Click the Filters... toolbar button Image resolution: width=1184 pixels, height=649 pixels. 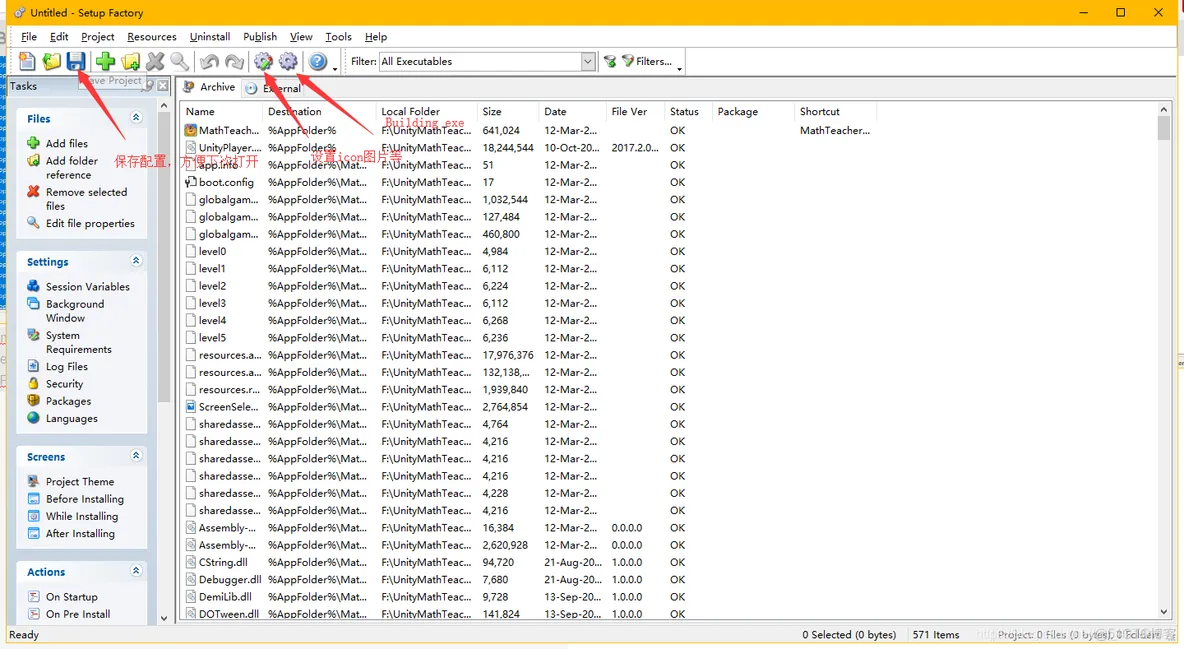tap(647, 61)
